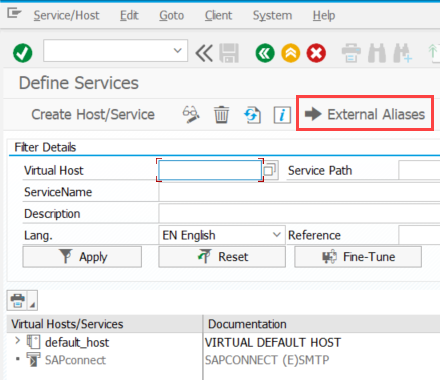Expand the default_host tree node
This screenshot has width=440, height=380.
17,341
